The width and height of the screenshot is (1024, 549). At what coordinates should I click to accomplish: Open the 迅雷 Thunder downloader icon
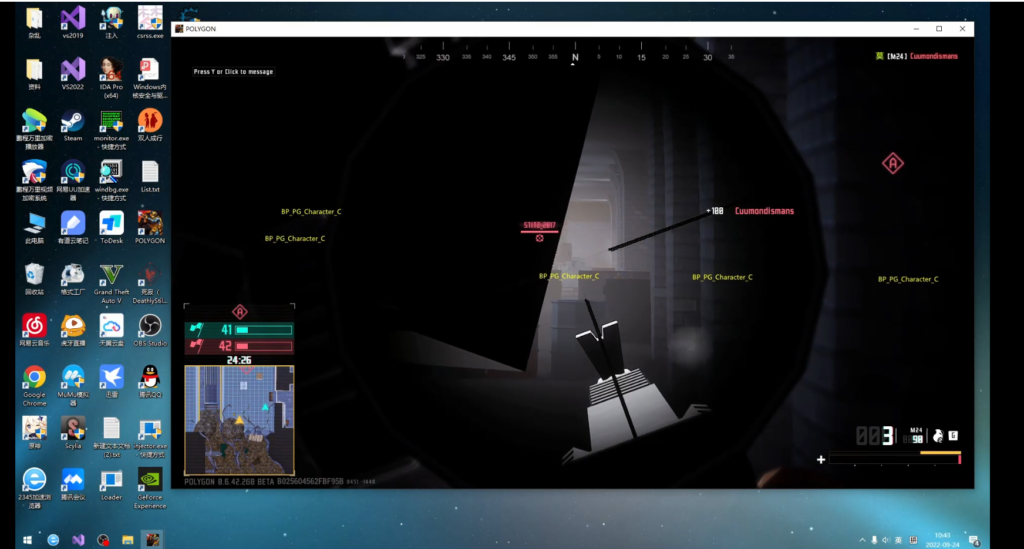[111, 381]
